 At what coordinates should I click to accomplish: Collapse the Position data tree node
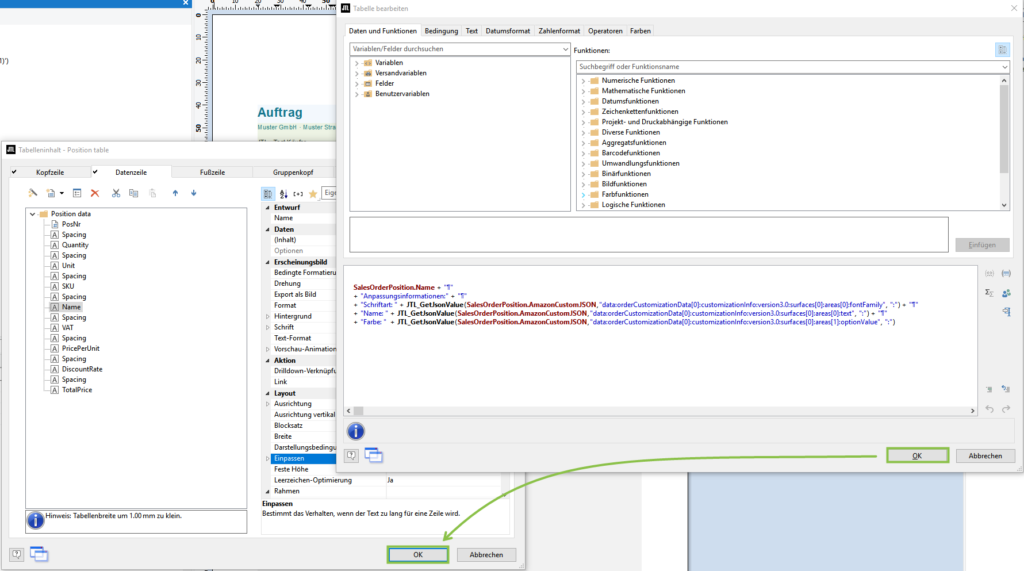tap(32, 214)
